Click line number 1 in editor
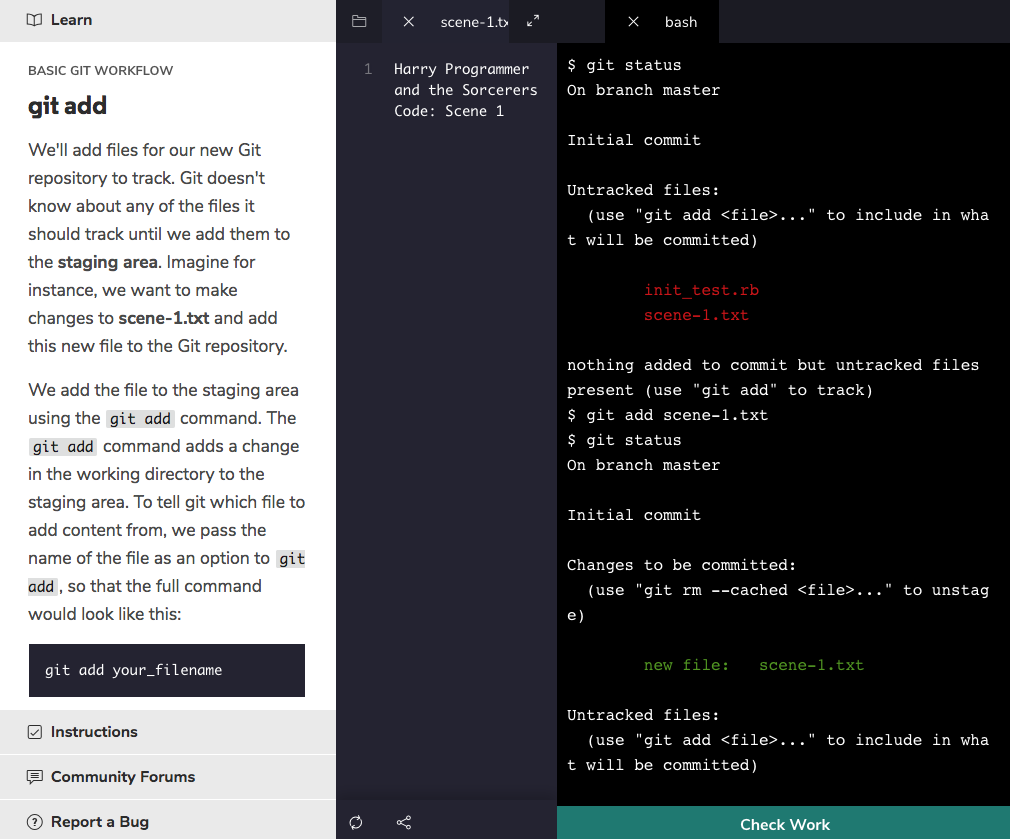 [368, 69]
